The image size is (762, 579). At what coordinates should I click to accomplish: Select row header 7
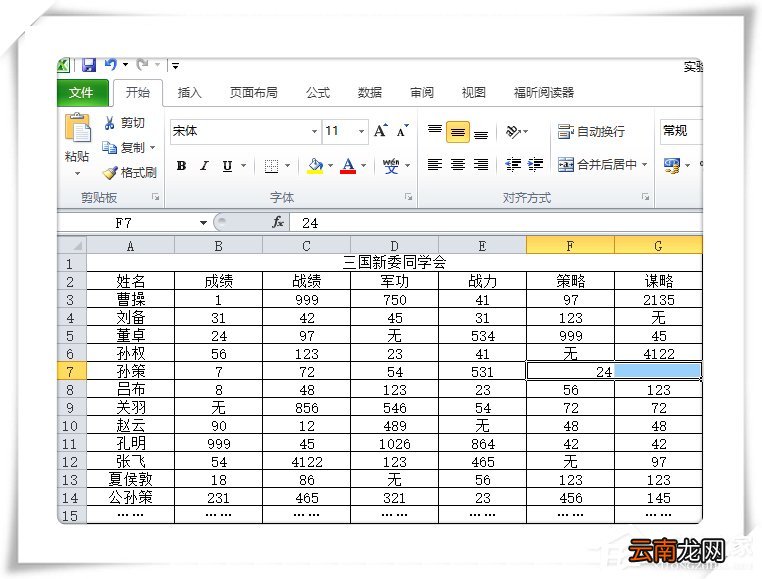tap(71, 372)
